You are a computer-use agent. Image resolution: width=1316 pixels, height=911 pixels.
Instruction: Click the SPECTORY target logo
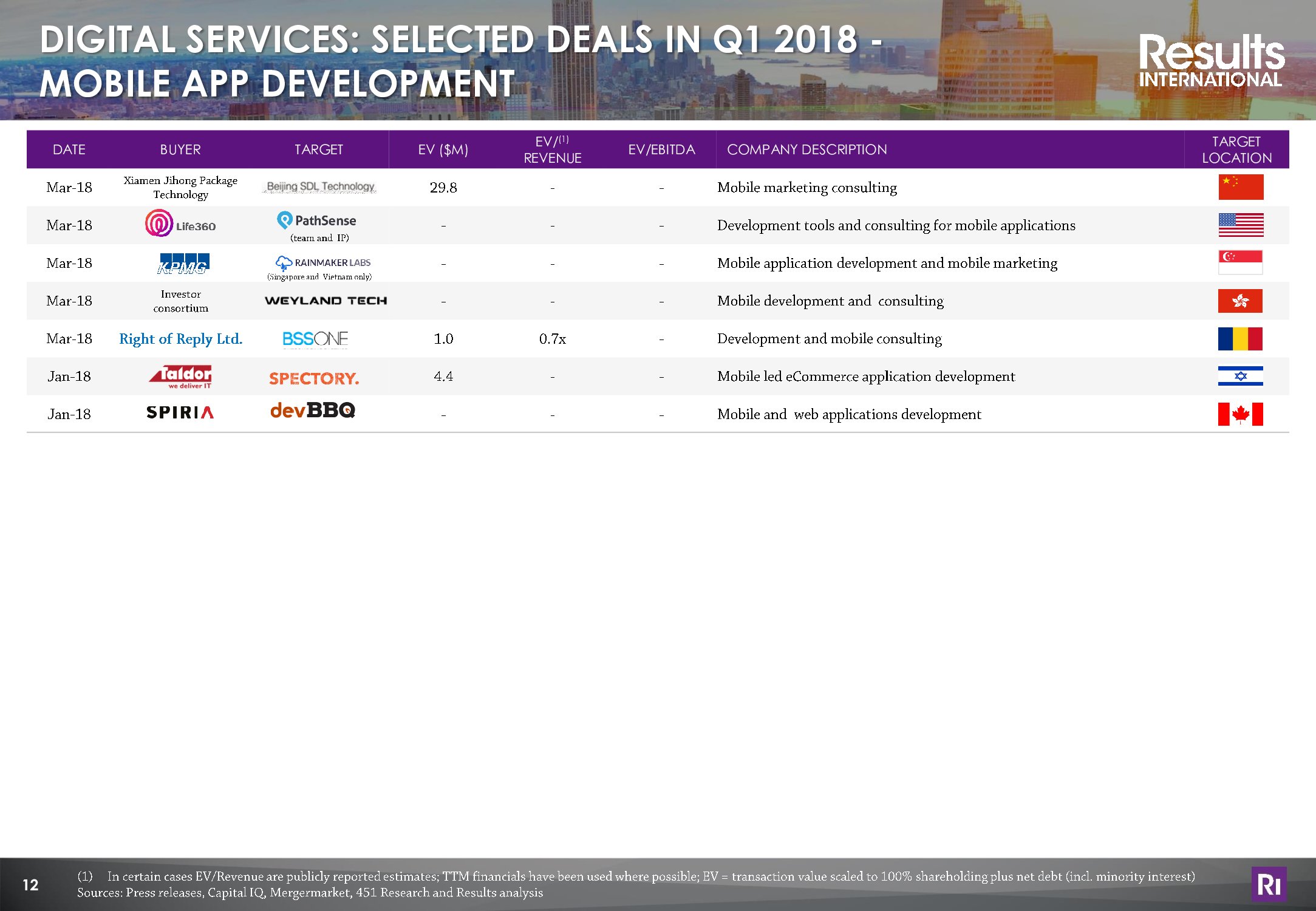click(314, 378)
